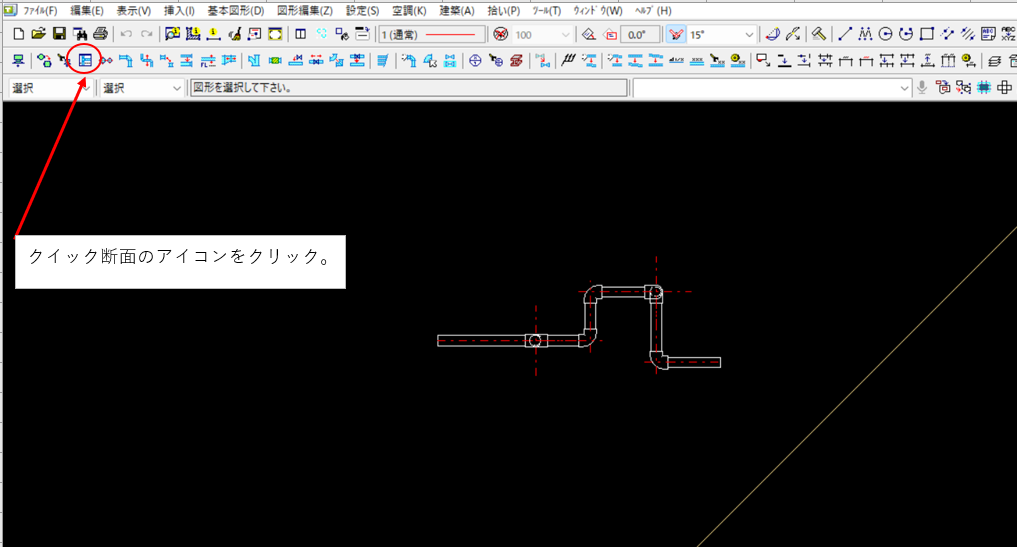1017x547 pixels.
Task: Save the drawing with the floppy disk icon
Action: pos(59,34)
